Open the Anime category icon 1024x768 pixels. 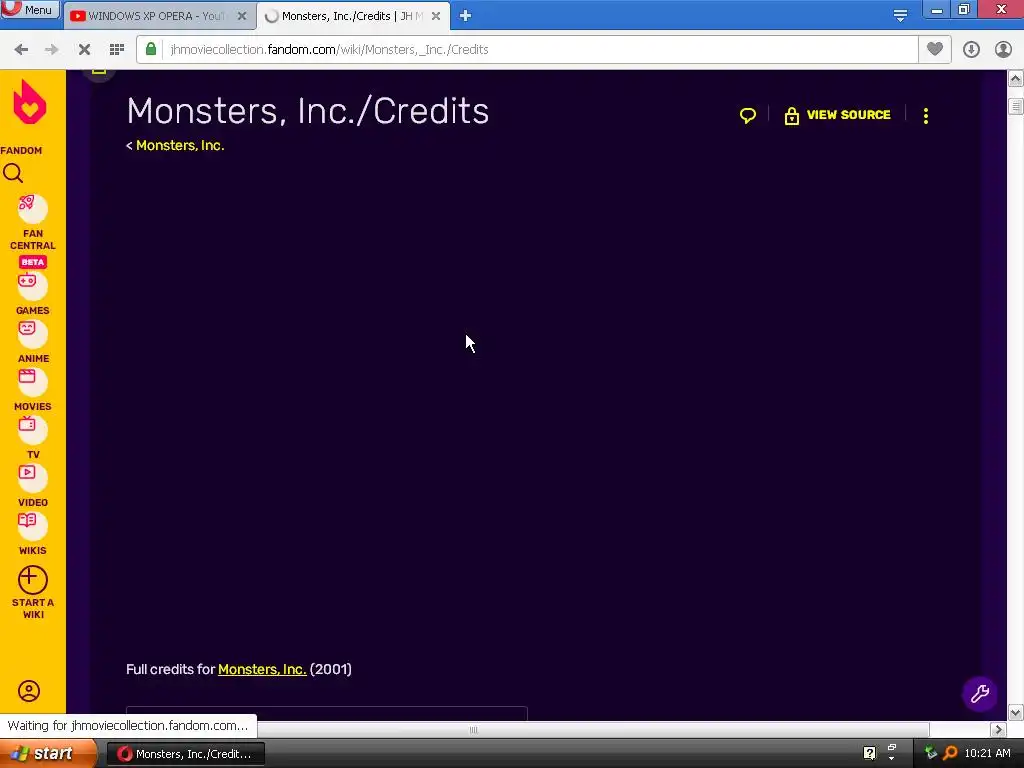pyautogui.click(x=32, y=334)
